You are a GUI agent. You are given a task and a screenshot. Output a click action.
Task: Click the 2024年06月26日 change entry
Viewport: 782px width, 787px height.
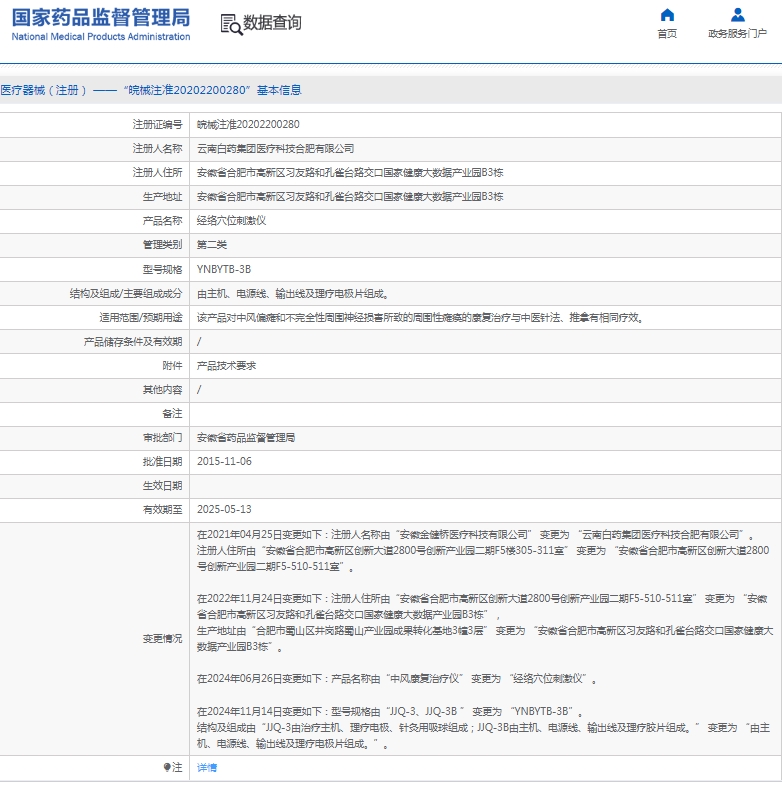click(397, 679)
